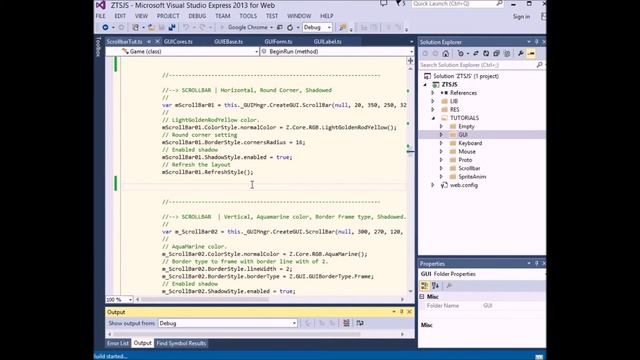
Task: Switch to GUIForm.ts editor tab
Action: (278, 42)
